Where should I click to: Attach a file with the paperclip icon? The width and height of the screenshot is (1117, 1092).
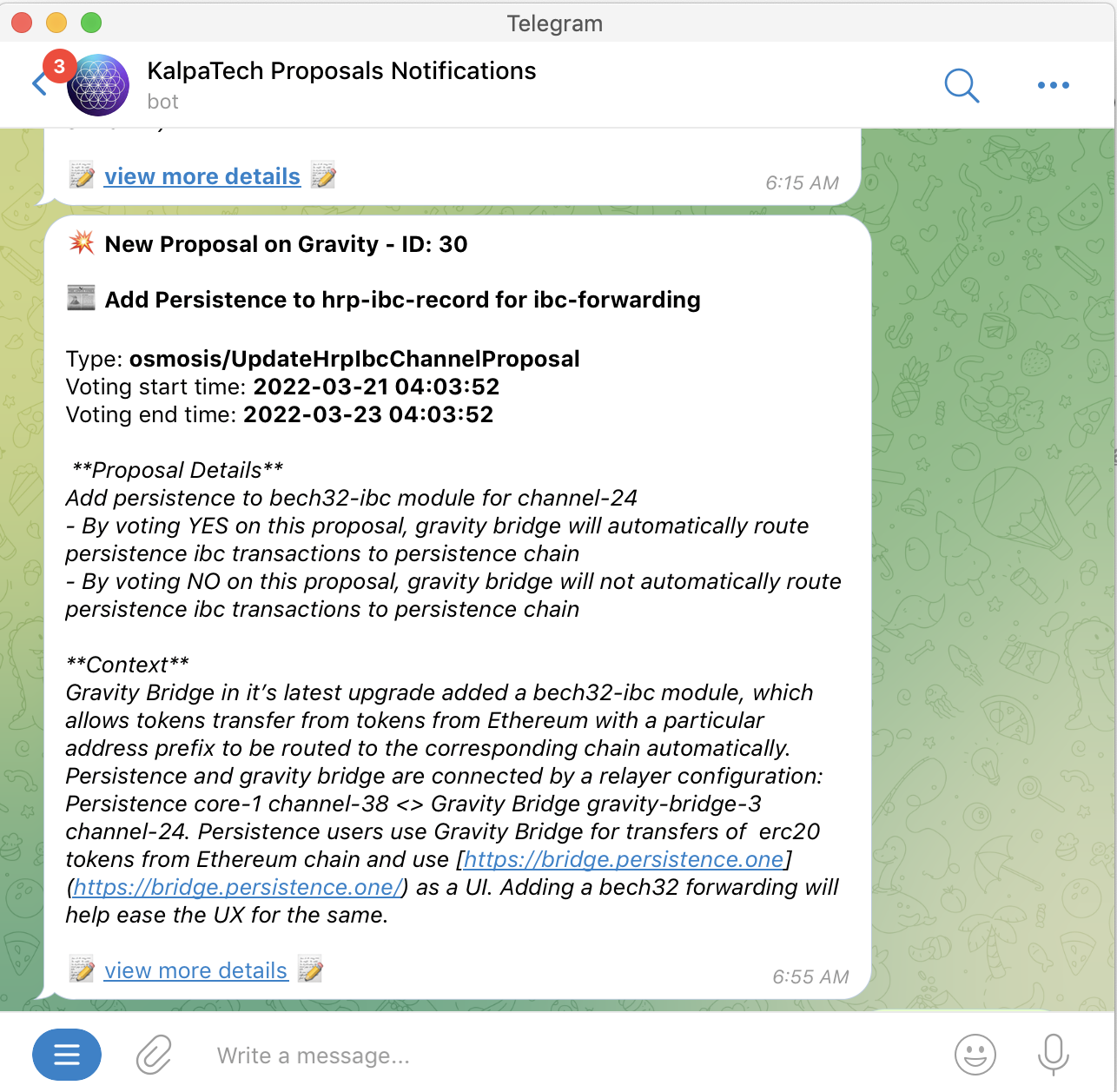[154, 1055]
